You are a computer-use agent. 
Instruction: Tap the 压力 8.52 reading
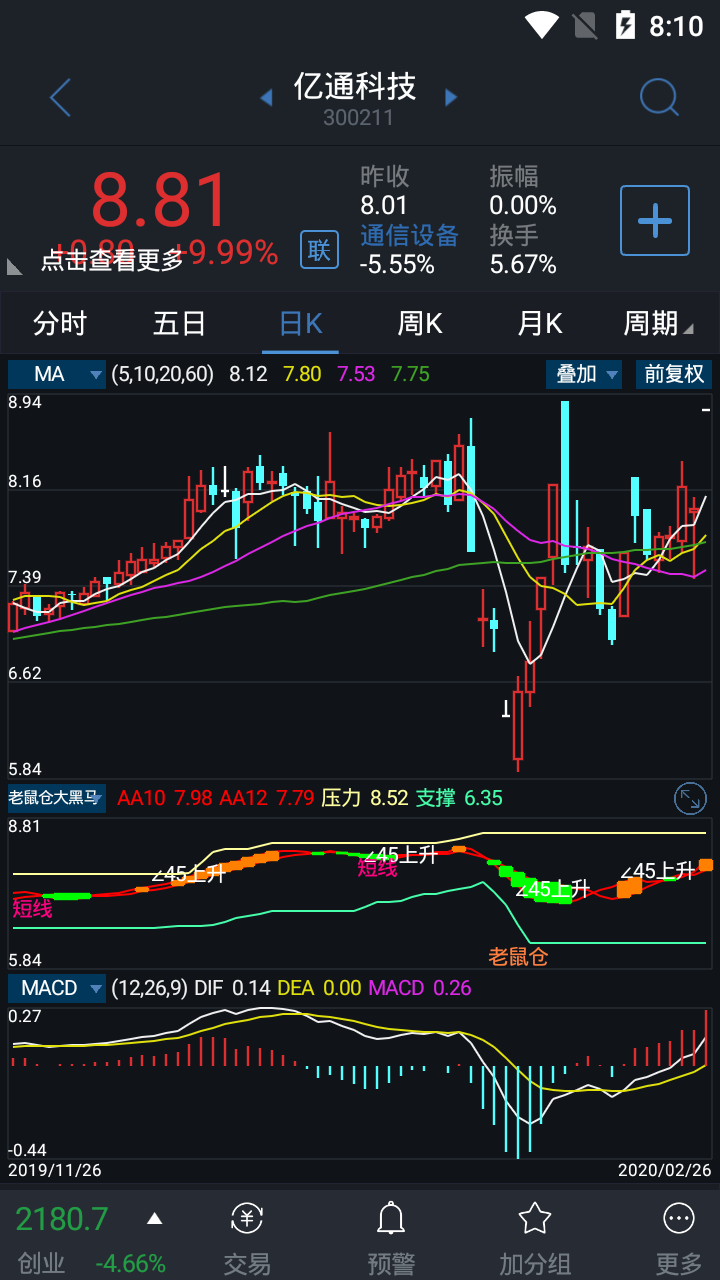(365, 798)
